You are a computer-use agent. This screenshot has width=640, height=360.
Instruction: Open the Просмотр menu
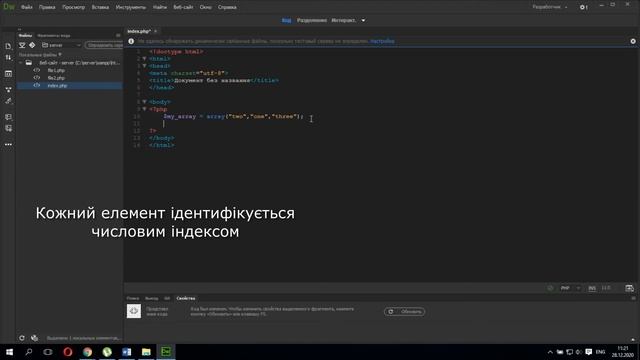(73, 7)
